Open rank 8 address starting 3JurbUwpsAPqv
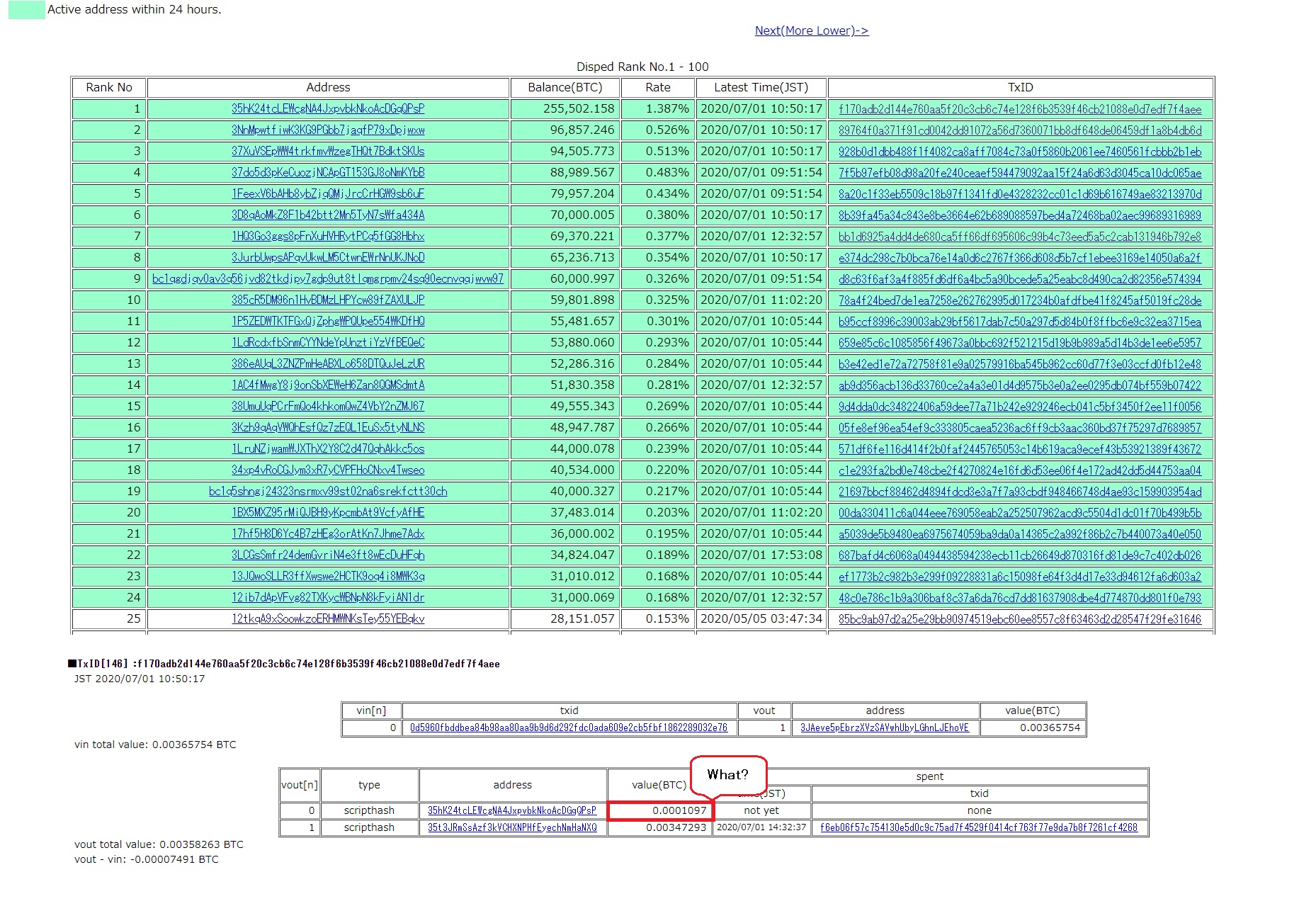The image size is (1316, 911). pyautogui.click(x=328, y=257)
